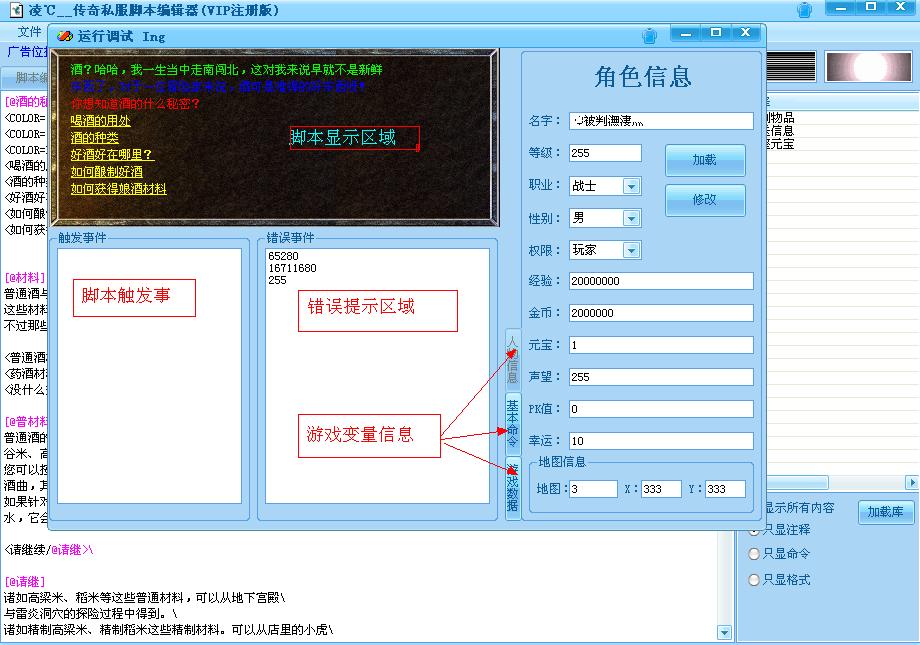
Task: Open the 权限 dropdown showing 玩家
Action: coord(631,250)
